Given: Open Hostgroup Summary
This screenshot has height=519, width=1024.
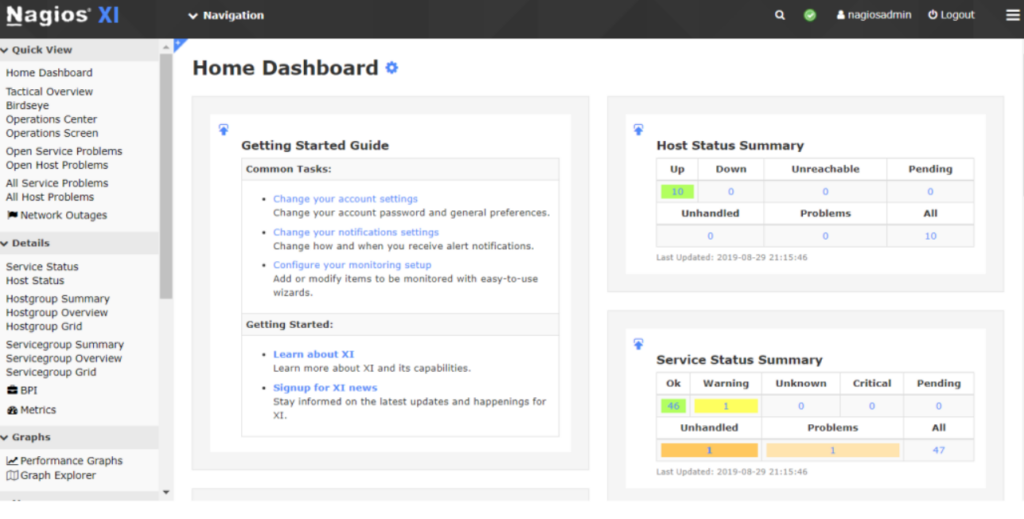Looking at the screenshot, I should point(57,298).
